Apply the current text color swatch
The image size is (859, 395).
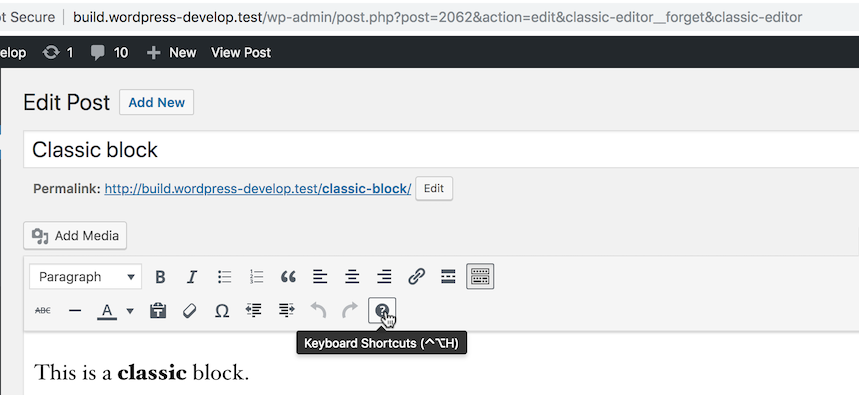click(x=107, y=311)
